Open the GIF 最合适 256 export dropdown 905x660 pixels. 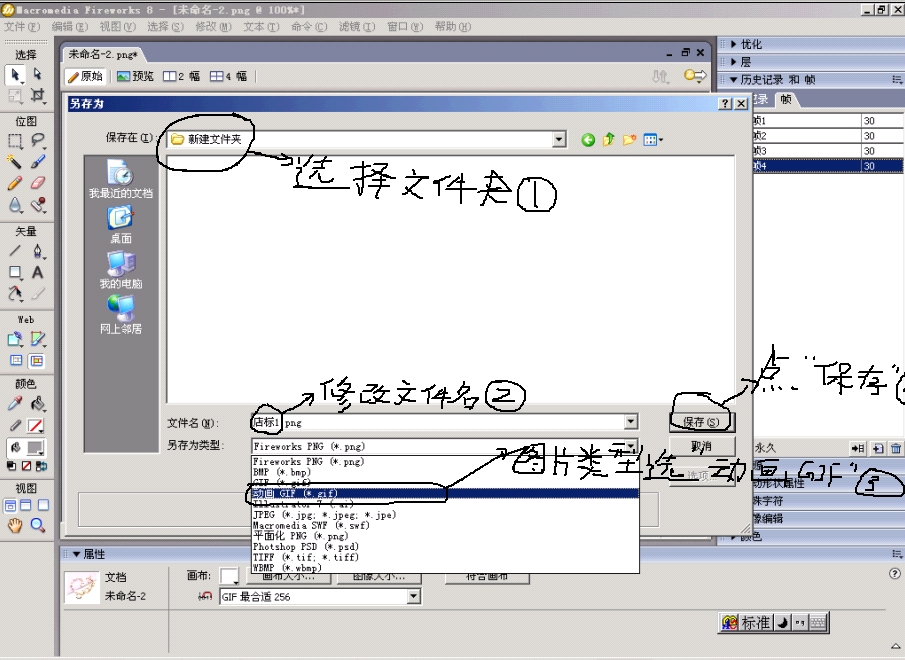pyautogui.click(x=413, y=597)
